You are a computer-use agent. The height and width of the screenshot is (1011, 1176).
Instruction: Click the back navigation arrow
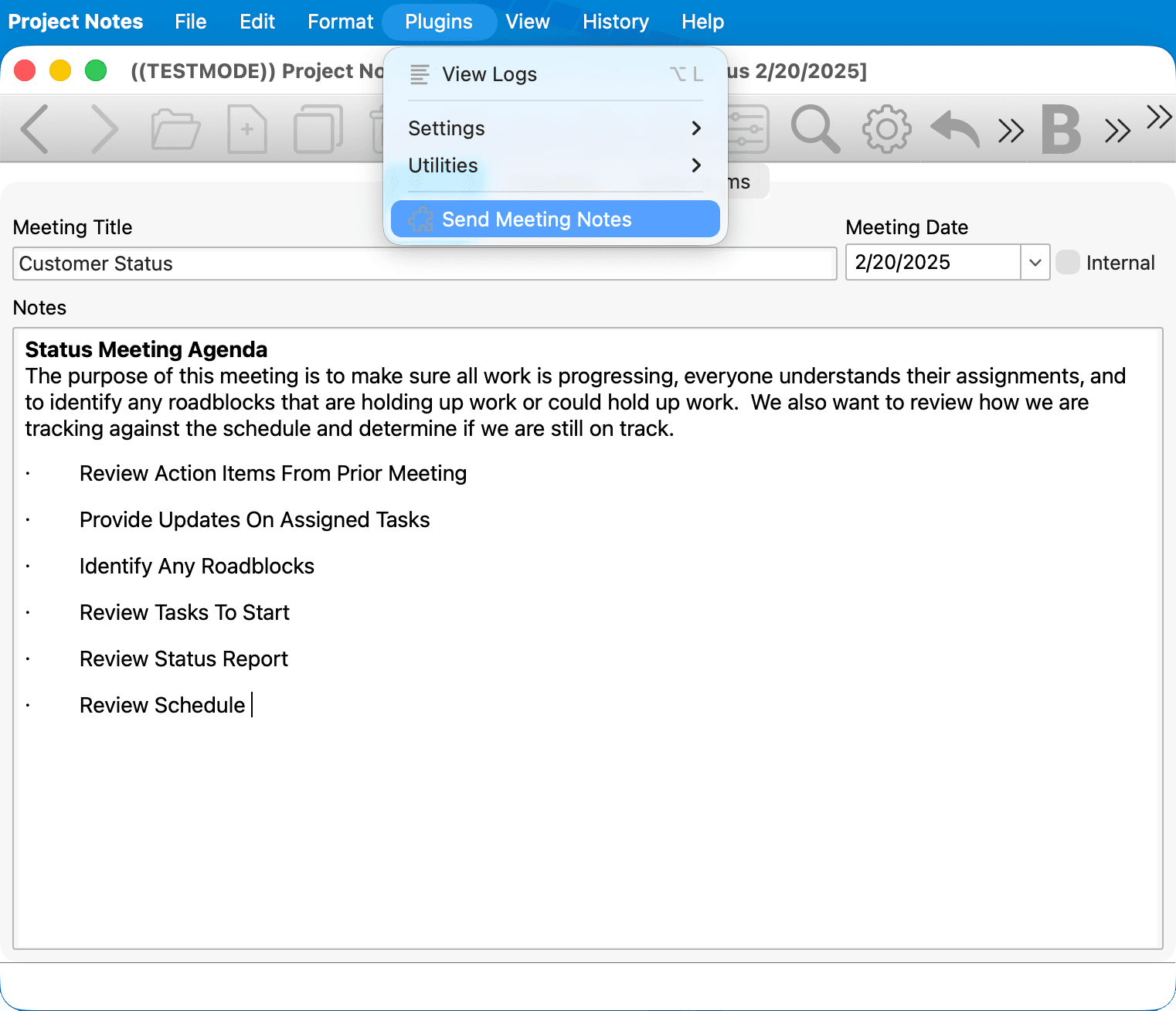tap(35, 129)
